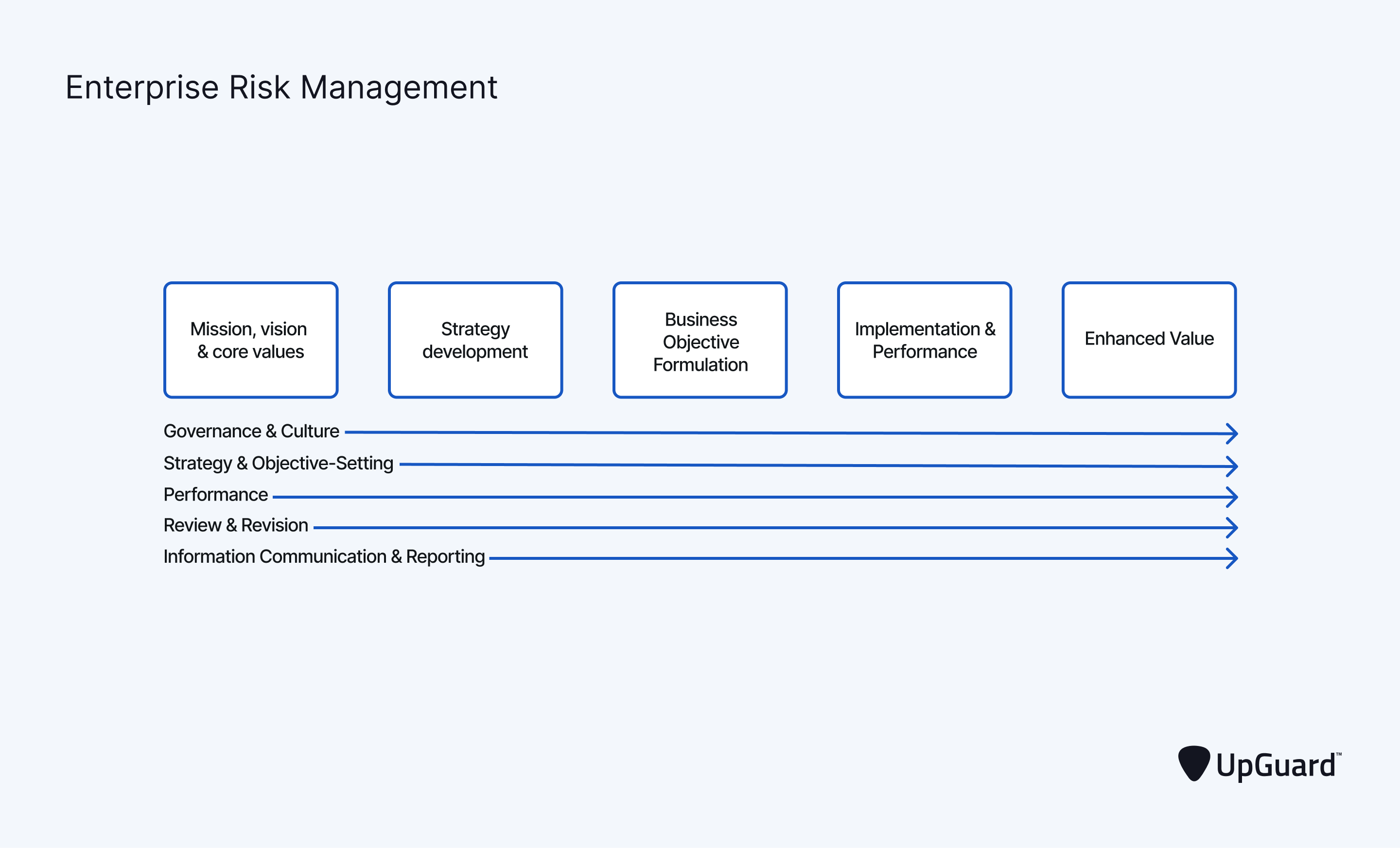Select the 'Strategy development' box

click(475, 340)
